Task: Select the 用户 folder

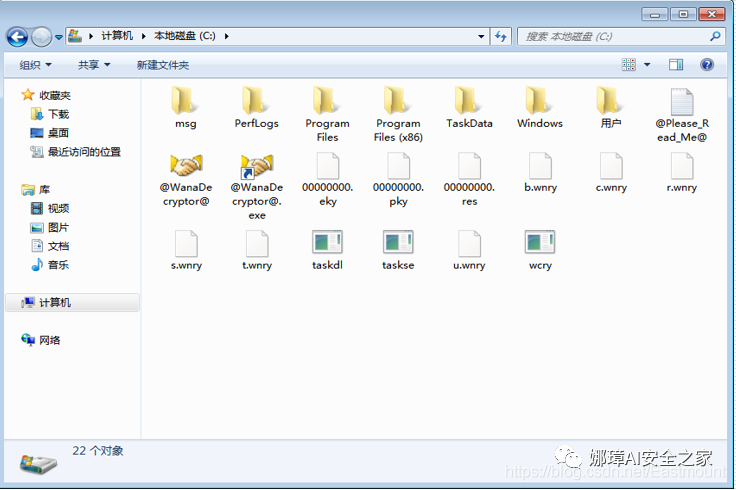Action: [611, 108]
